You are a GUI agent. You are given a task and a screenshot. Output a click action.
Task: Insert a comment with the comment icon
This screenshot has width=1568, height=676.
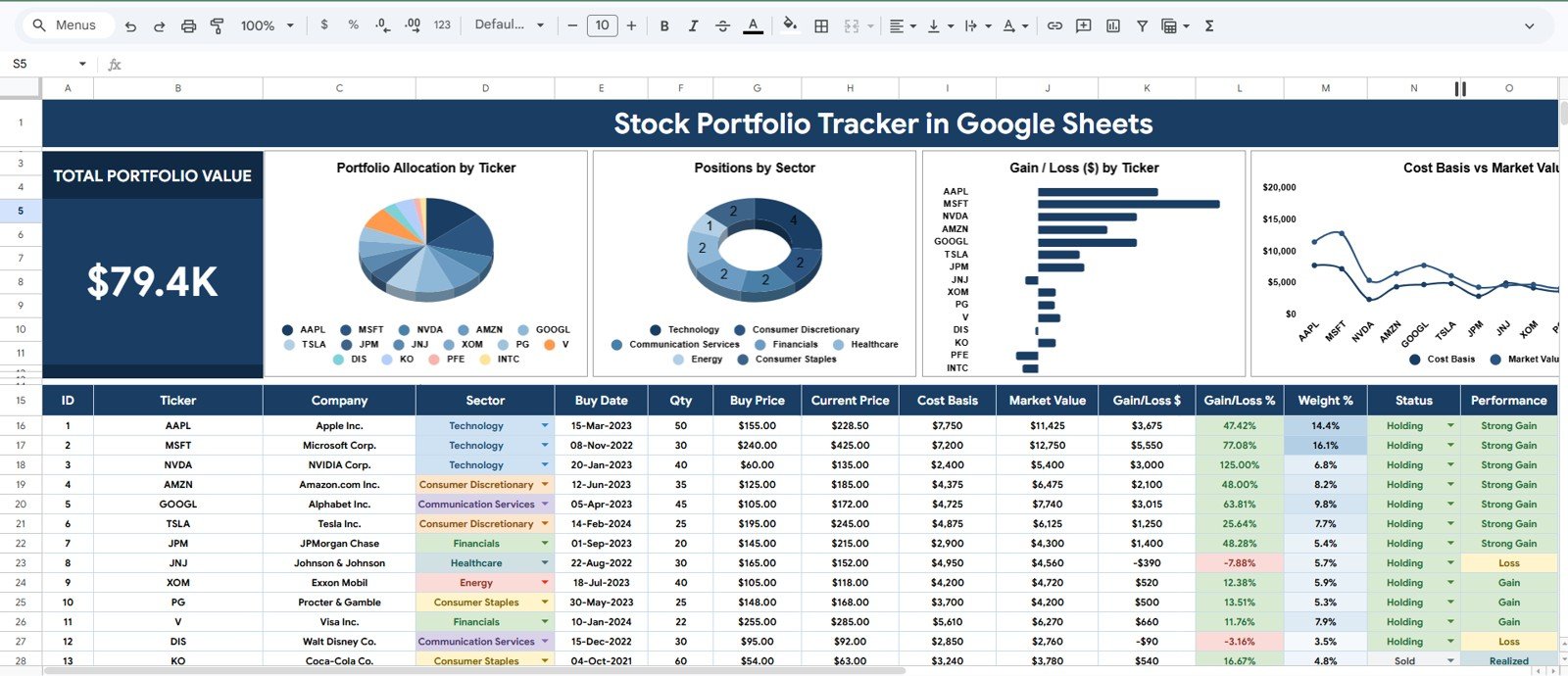point(1083,26)
